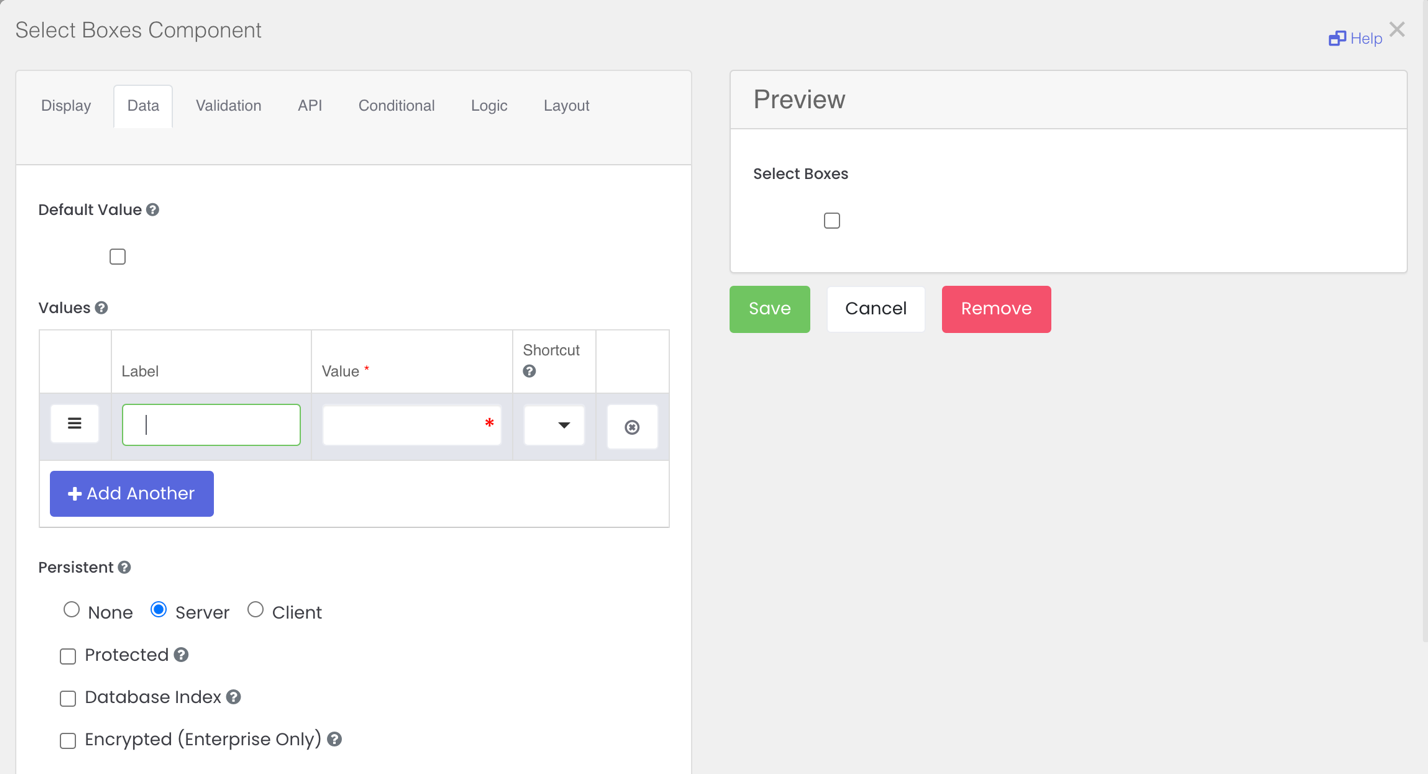
Task: Click the Default Value help icon
Action: (x=153, y=210)
